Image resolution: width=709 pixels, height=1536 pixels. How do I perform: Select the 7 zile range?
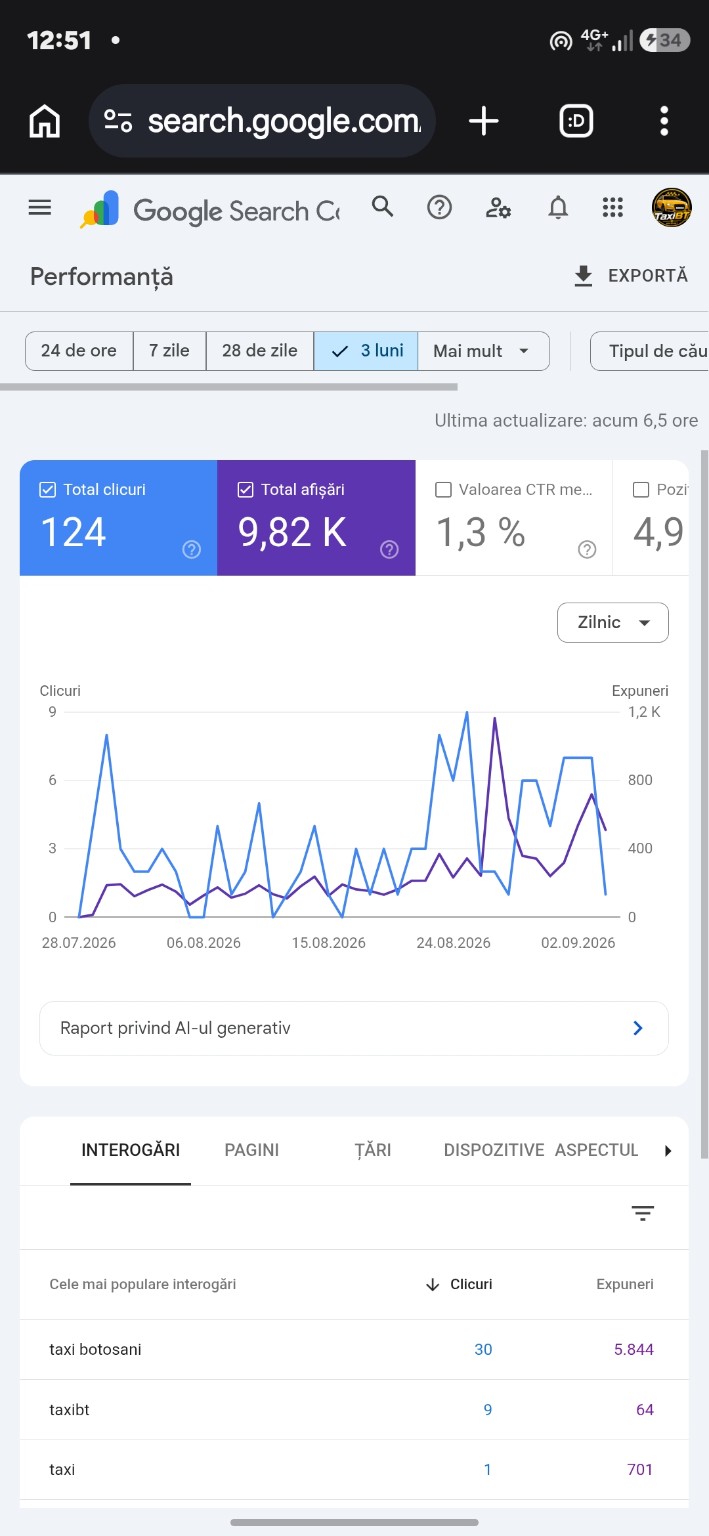(169, 351)
